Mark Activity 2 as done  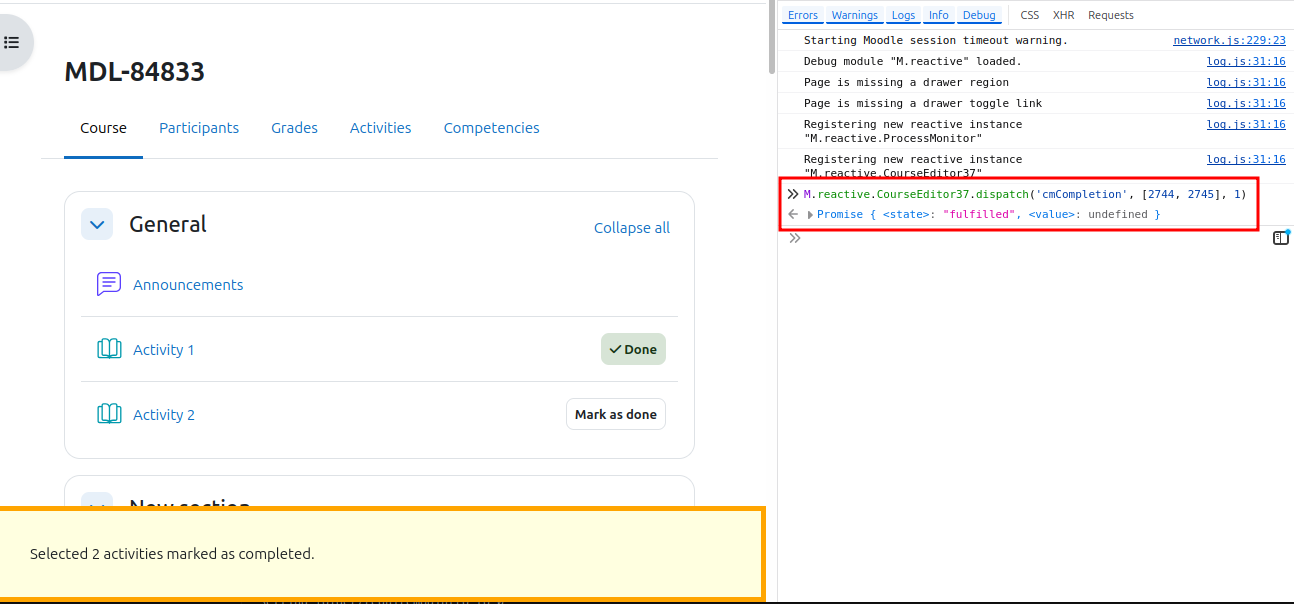(616, 414)
